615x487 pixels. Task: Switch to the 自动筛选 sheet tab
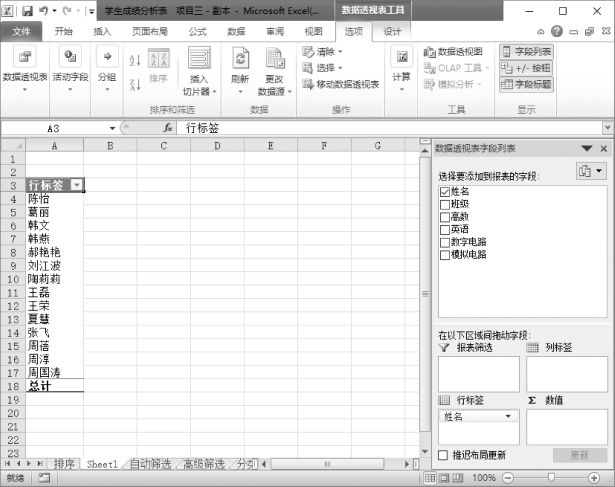(x=151, y=464)
